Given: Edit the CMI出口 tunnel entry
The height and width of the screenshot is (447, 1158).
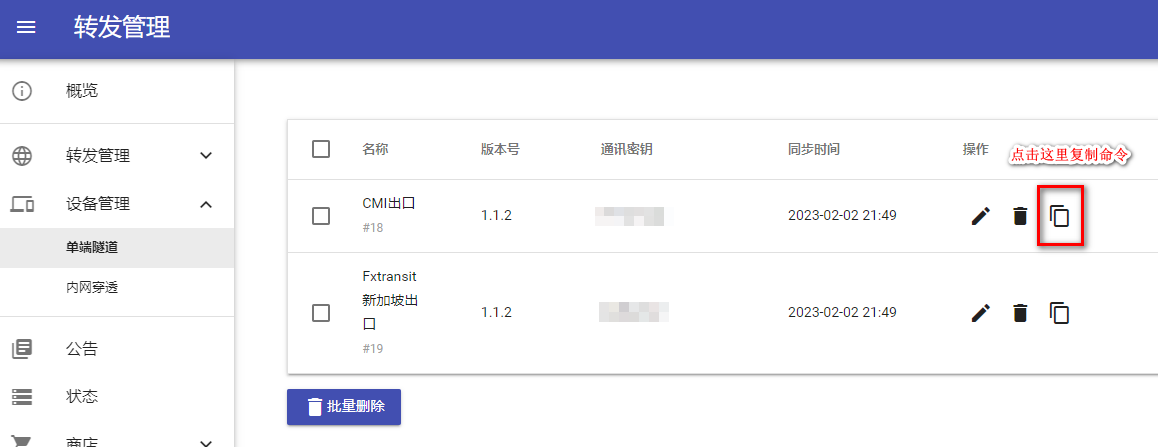Looking at the screenshot, I should (980, 216).
